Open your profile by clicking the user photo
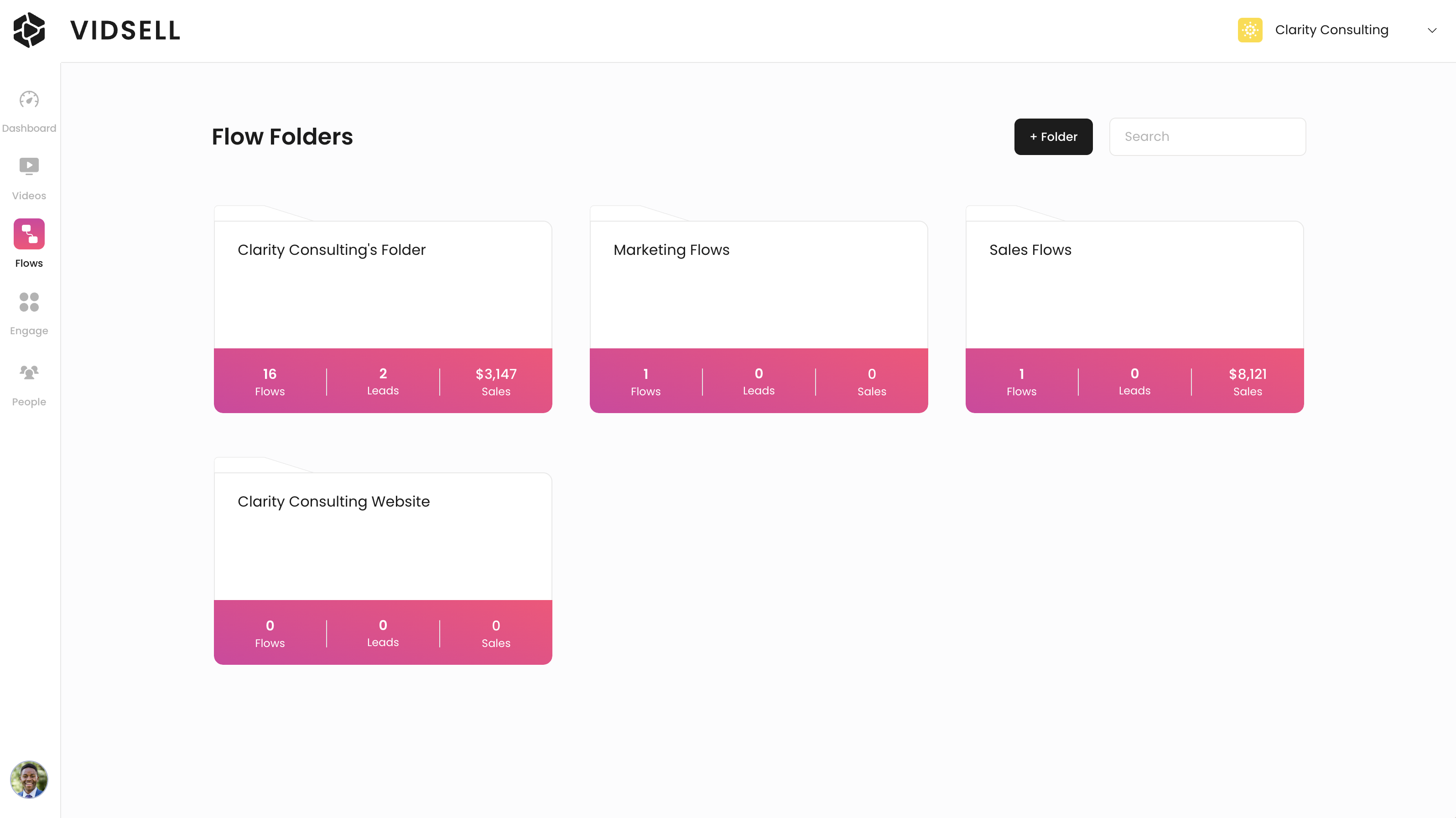The height and width of the screenshot is (818, 1456). click(28, 780)
